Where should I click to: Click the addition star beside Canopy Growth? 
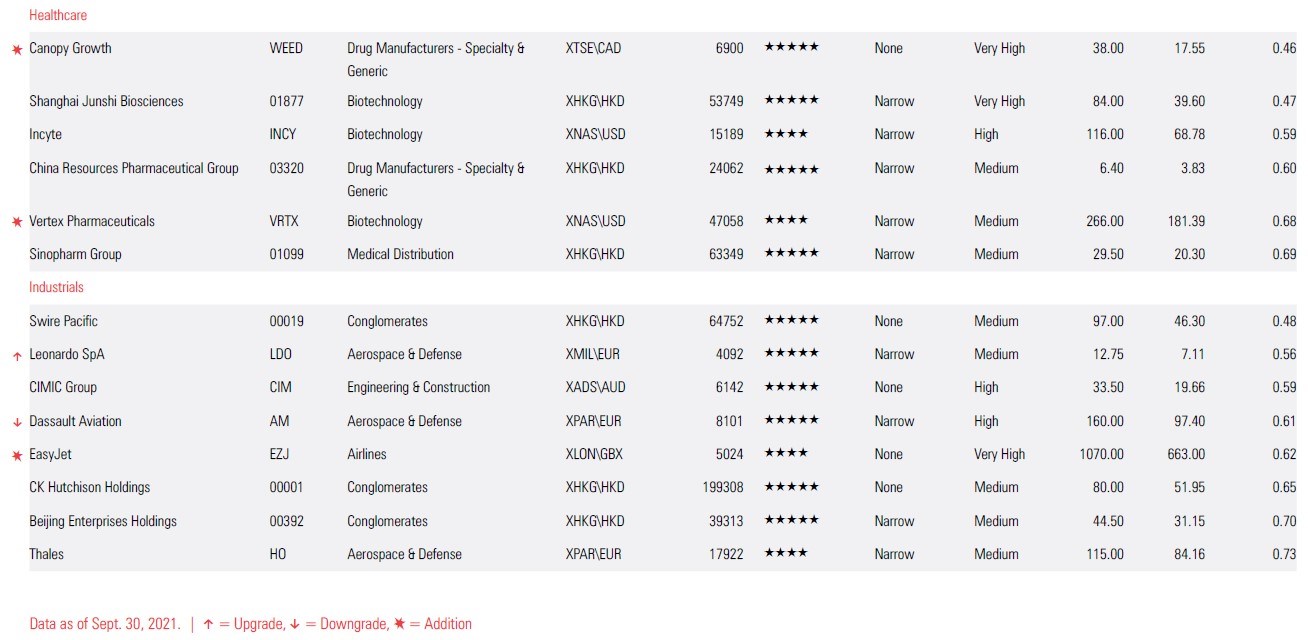[17, 49]
